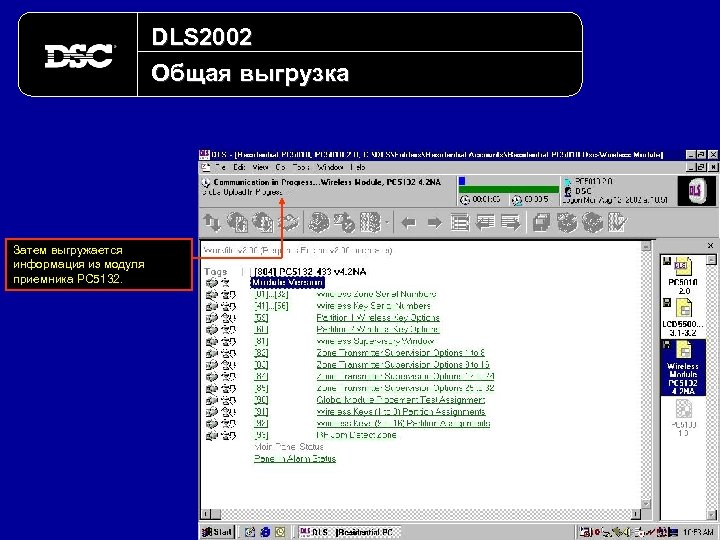Open Partition 2 Wireless Key Options link
The image size is (720, 540).
coord(378,330)
